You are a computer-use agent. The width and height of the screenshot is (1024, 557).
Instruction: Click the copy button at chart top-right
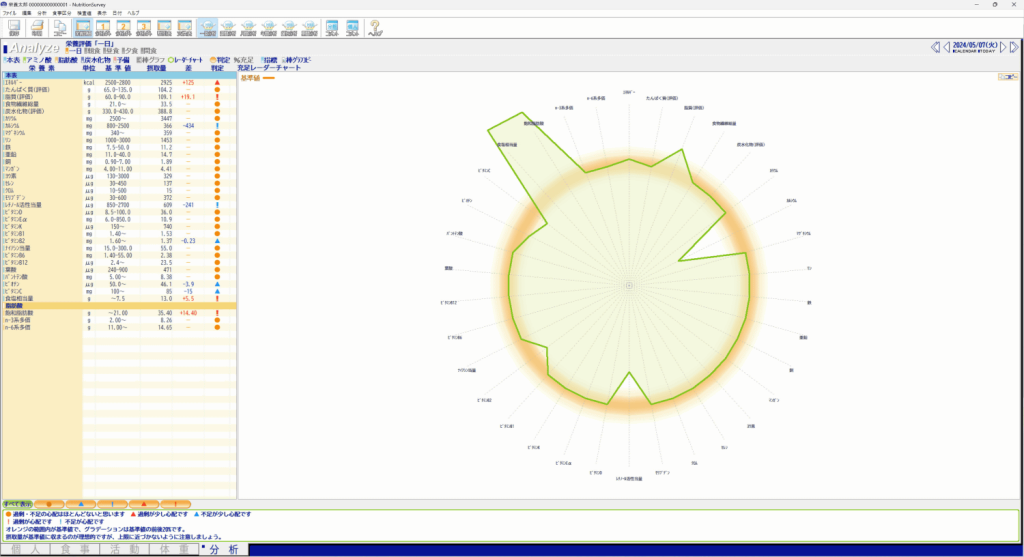[1008, 77]
